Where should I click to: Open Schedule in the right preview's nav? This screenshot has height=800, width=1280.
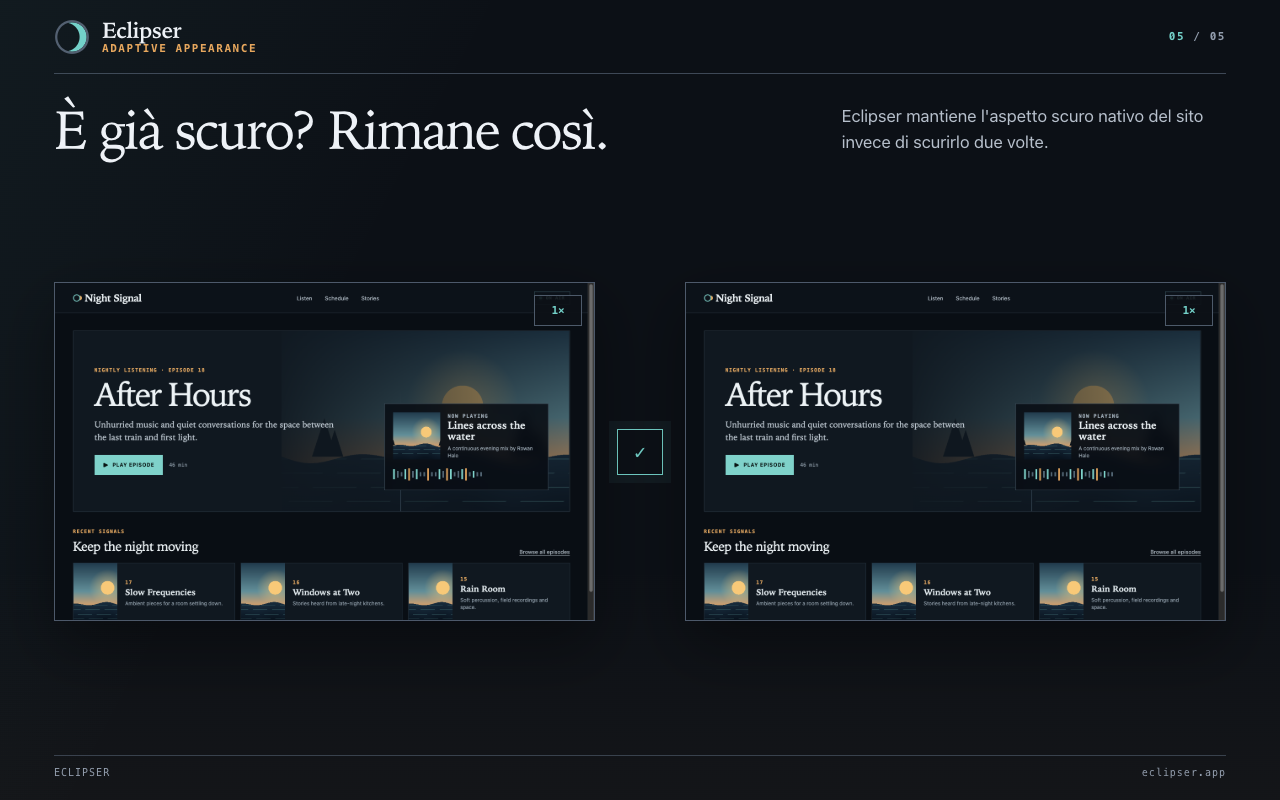click(967, 298)
